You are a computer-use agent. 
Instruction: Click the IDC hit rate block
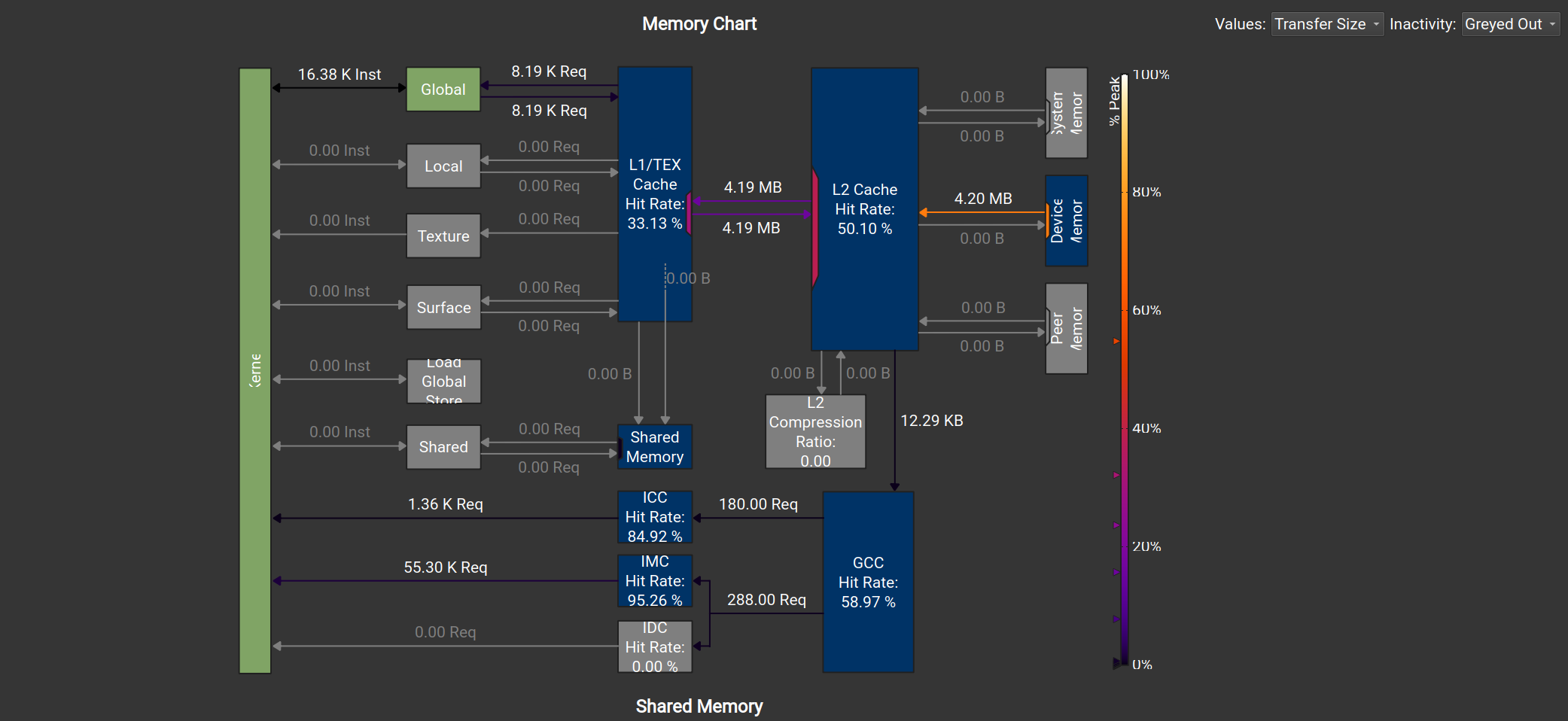pyautogui.click(x=654, y=646)
